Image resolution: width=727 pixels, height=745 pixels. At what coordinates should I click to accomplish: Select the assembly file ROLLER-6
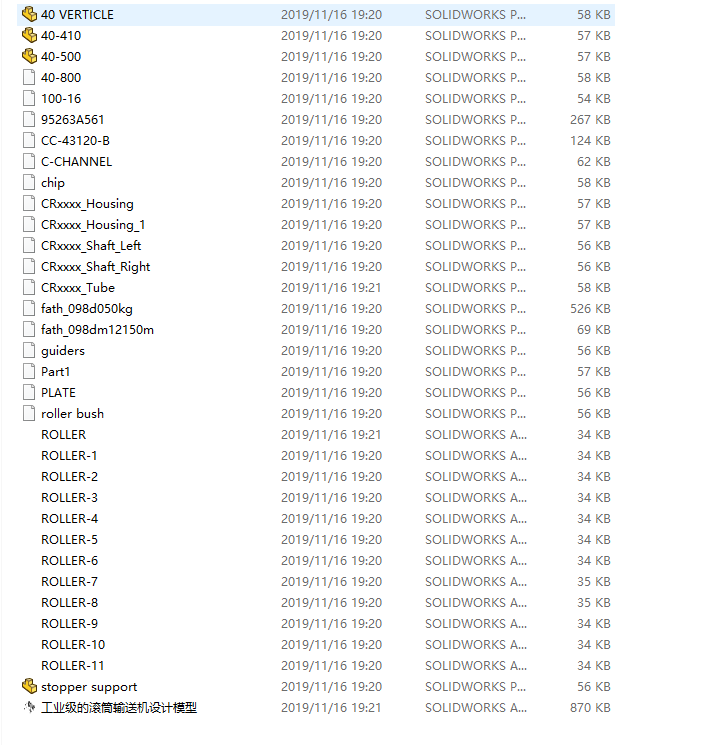[69, 561]
